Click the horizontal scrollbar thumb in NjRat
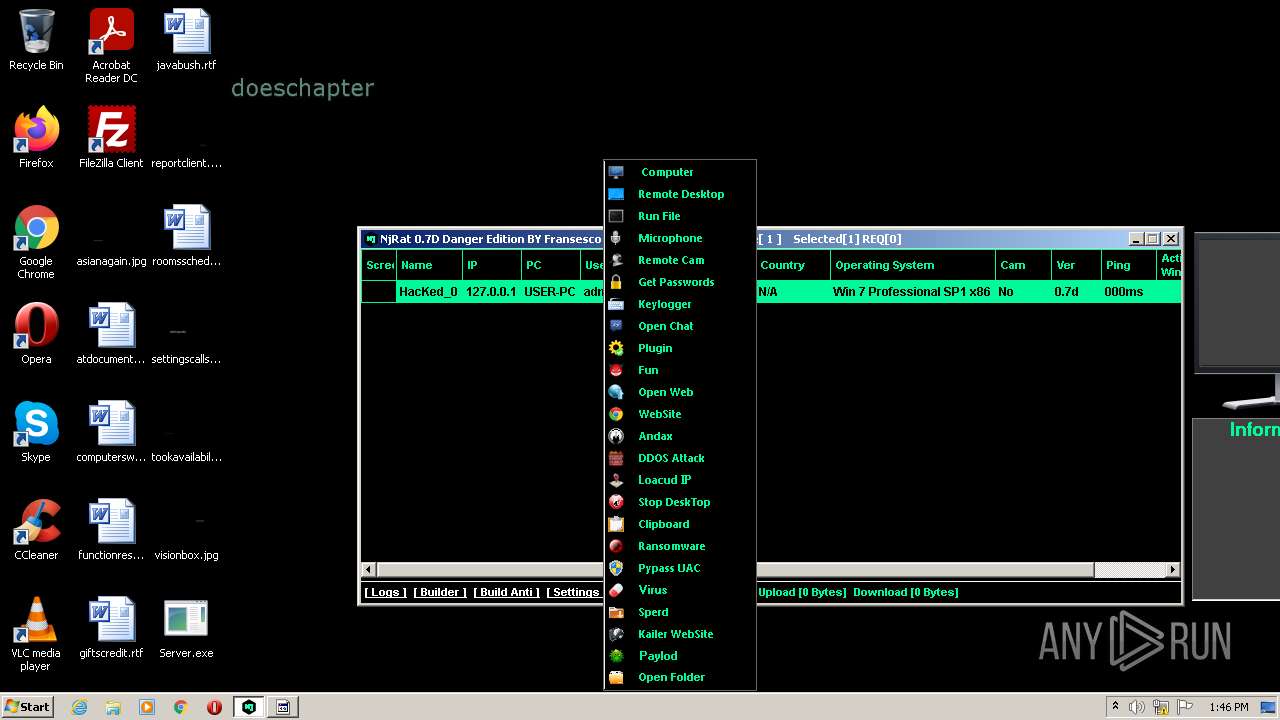 [735, 570]
